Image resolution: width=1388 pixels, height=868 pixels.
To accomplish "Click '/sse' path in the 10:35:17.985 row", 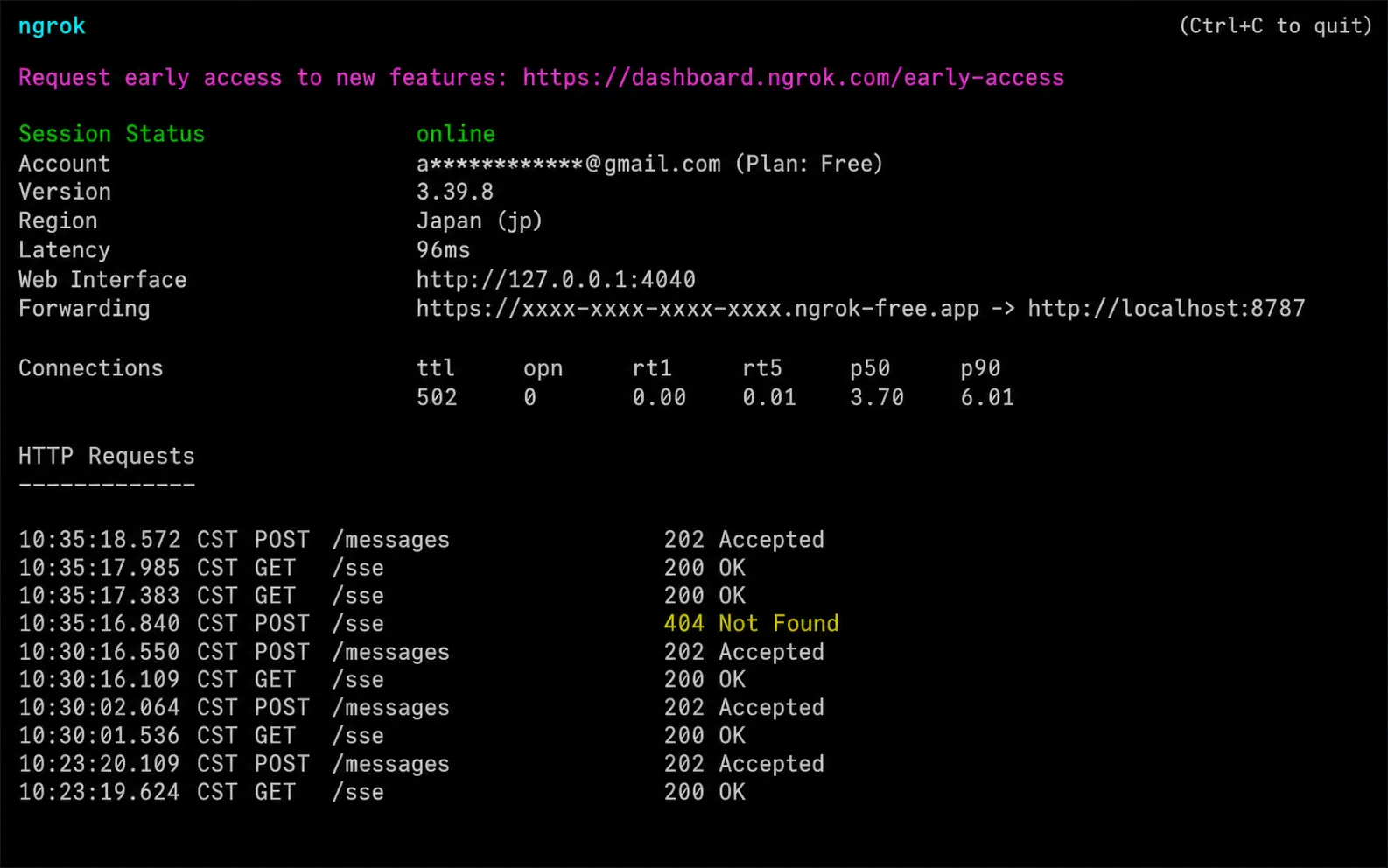I will point(358,568).
